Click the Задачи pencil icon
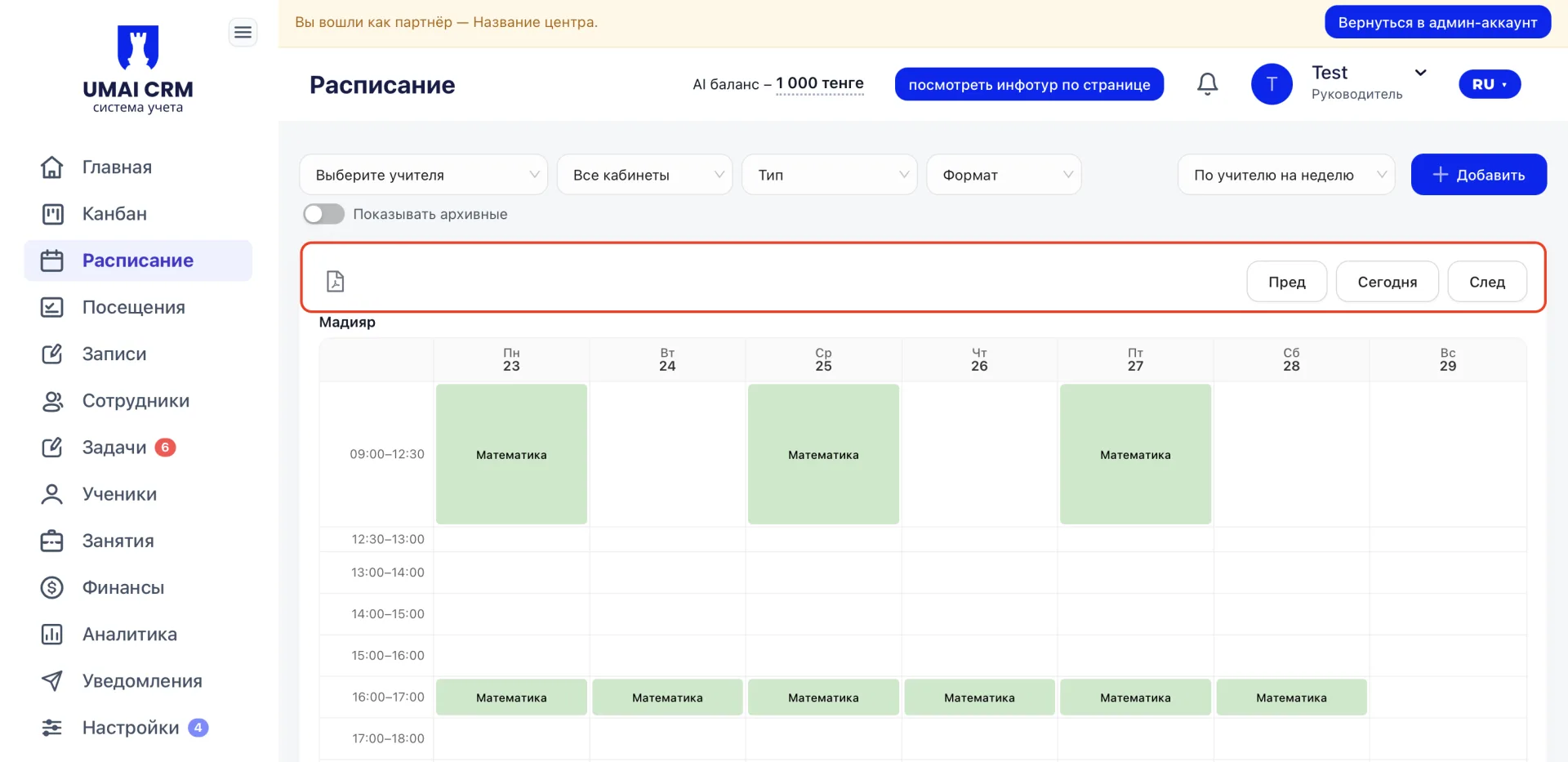 point(52,448)
